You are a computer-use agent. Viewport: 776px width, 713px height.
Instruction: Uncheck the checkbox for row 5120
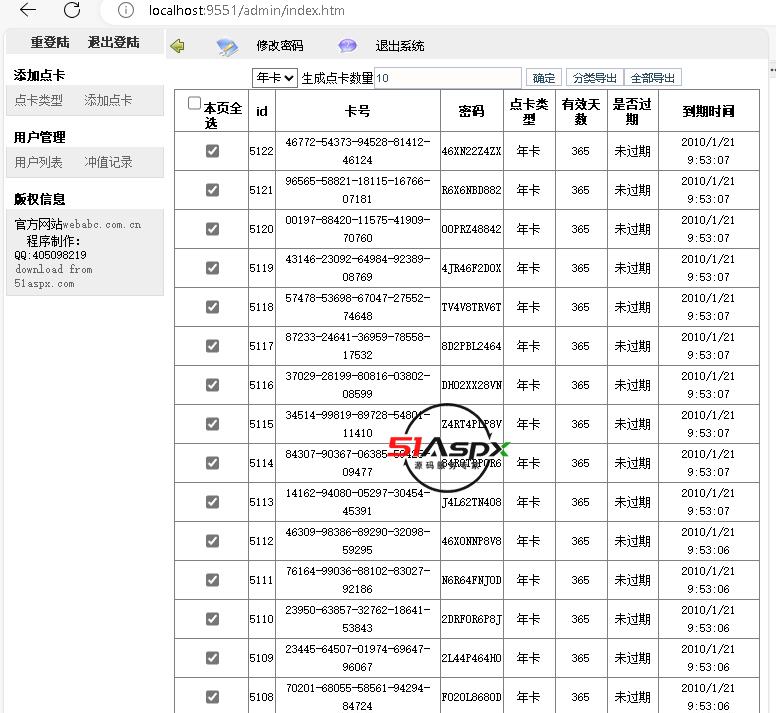click(x=212, y=229)
